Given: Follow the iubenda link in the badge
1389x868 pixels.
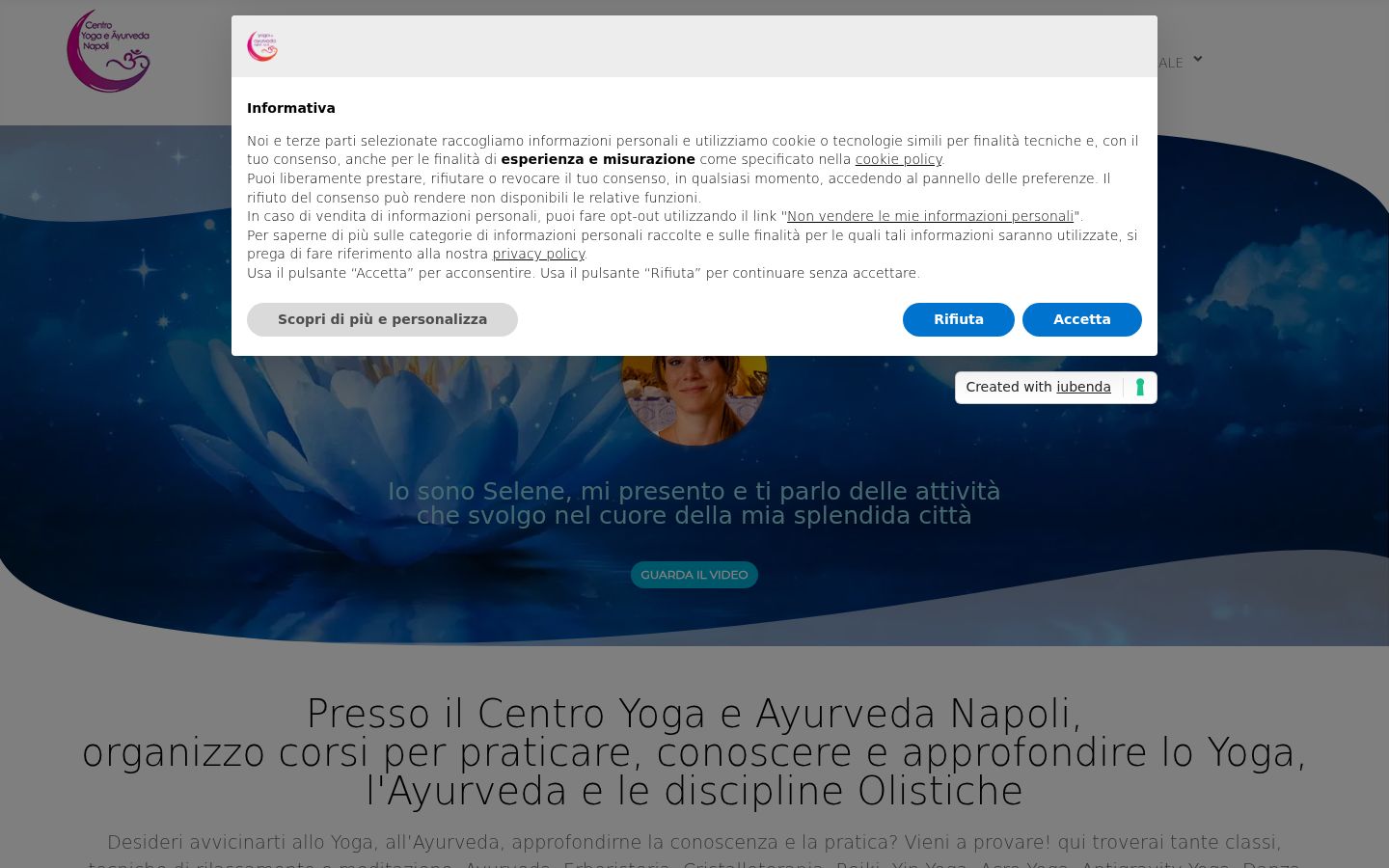Looking at the screenshot, I should point(1083,387).
